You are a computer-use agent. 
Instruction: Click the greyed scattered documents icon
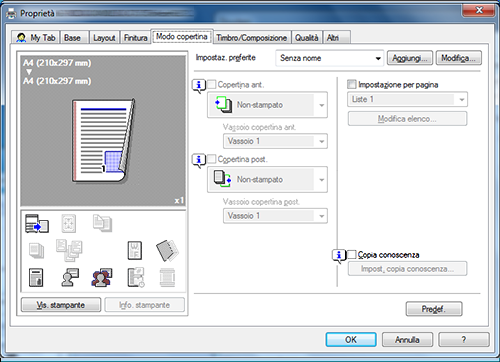coord(69,250)
